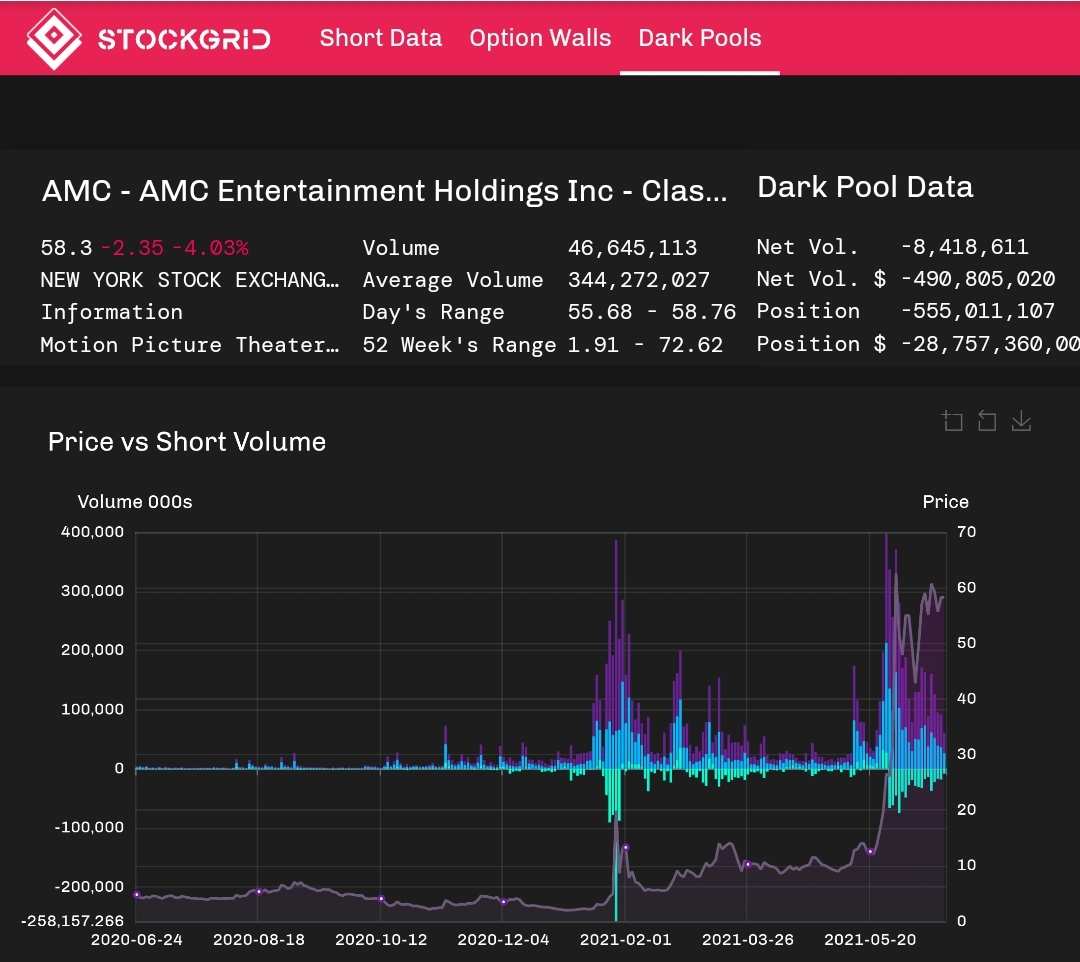Click the "2020-08-18" date axis label
The width and height of the screenshot is (1080, 962).
tap(258, 940)
